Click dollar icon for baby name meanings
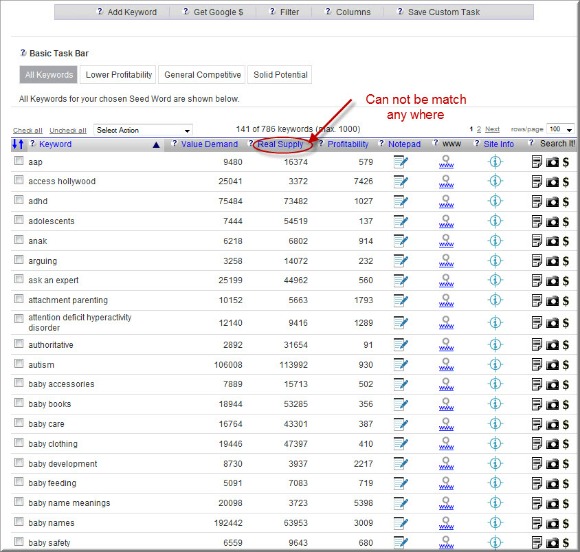 pos(566,504)
